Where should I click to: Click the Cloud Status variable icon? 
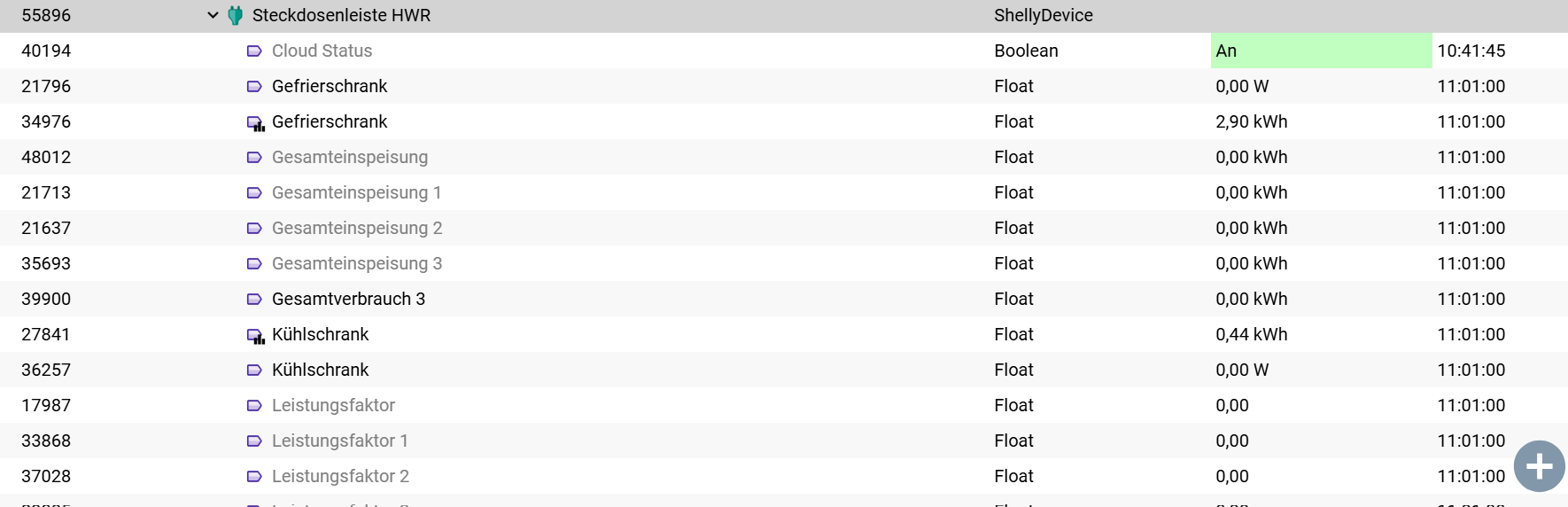click(x=254, y=51)
